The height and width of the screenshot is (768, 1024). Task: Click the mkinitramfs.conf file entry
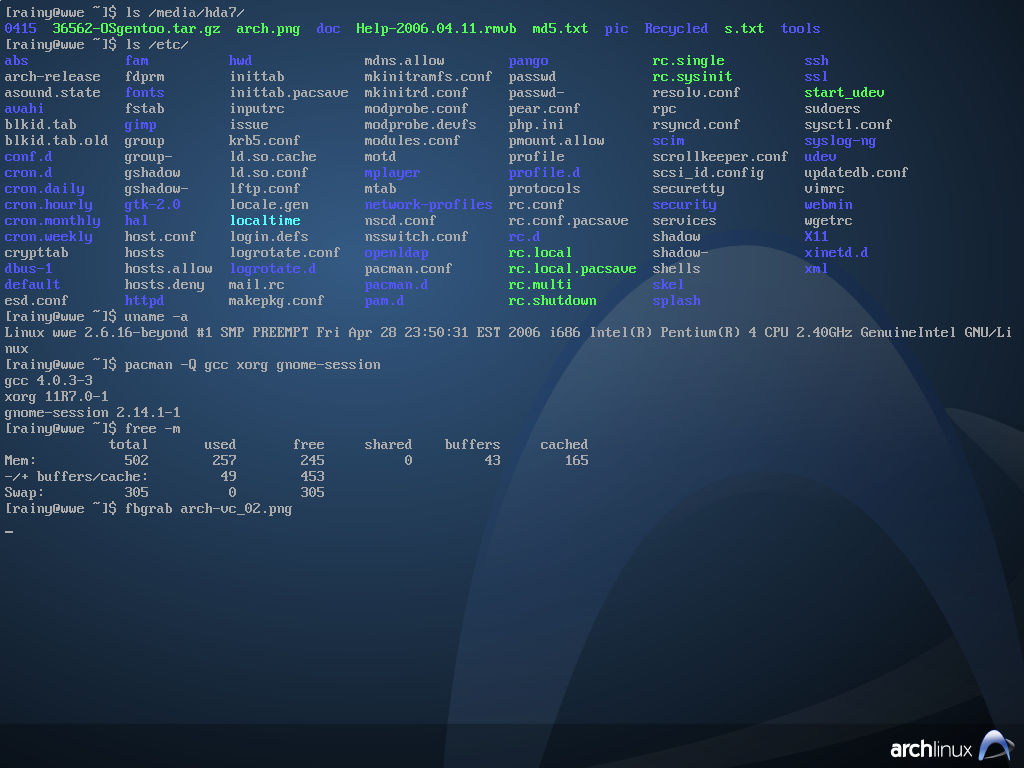[428, 77]
